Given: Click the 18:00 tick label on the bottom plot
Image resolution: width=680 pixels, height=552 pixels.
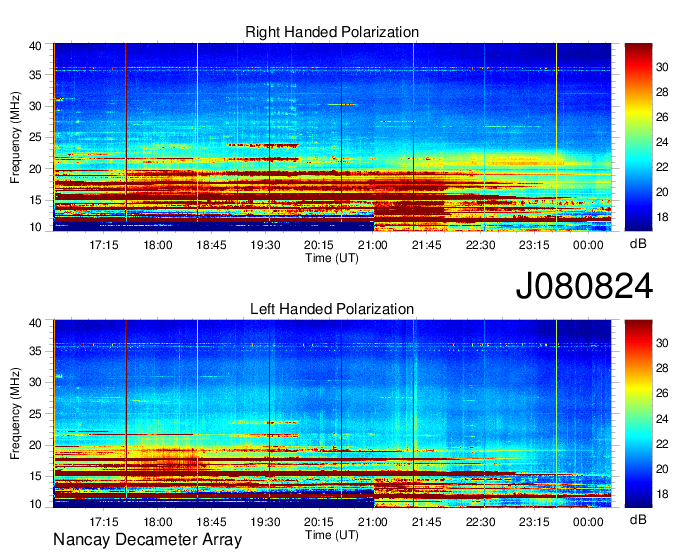Looking at the screenshot, I should 158,522.
